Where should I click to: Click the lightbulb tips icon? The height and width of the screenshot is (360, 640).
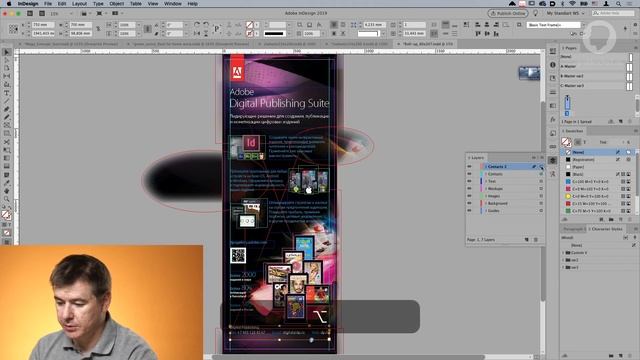(536, 13)
